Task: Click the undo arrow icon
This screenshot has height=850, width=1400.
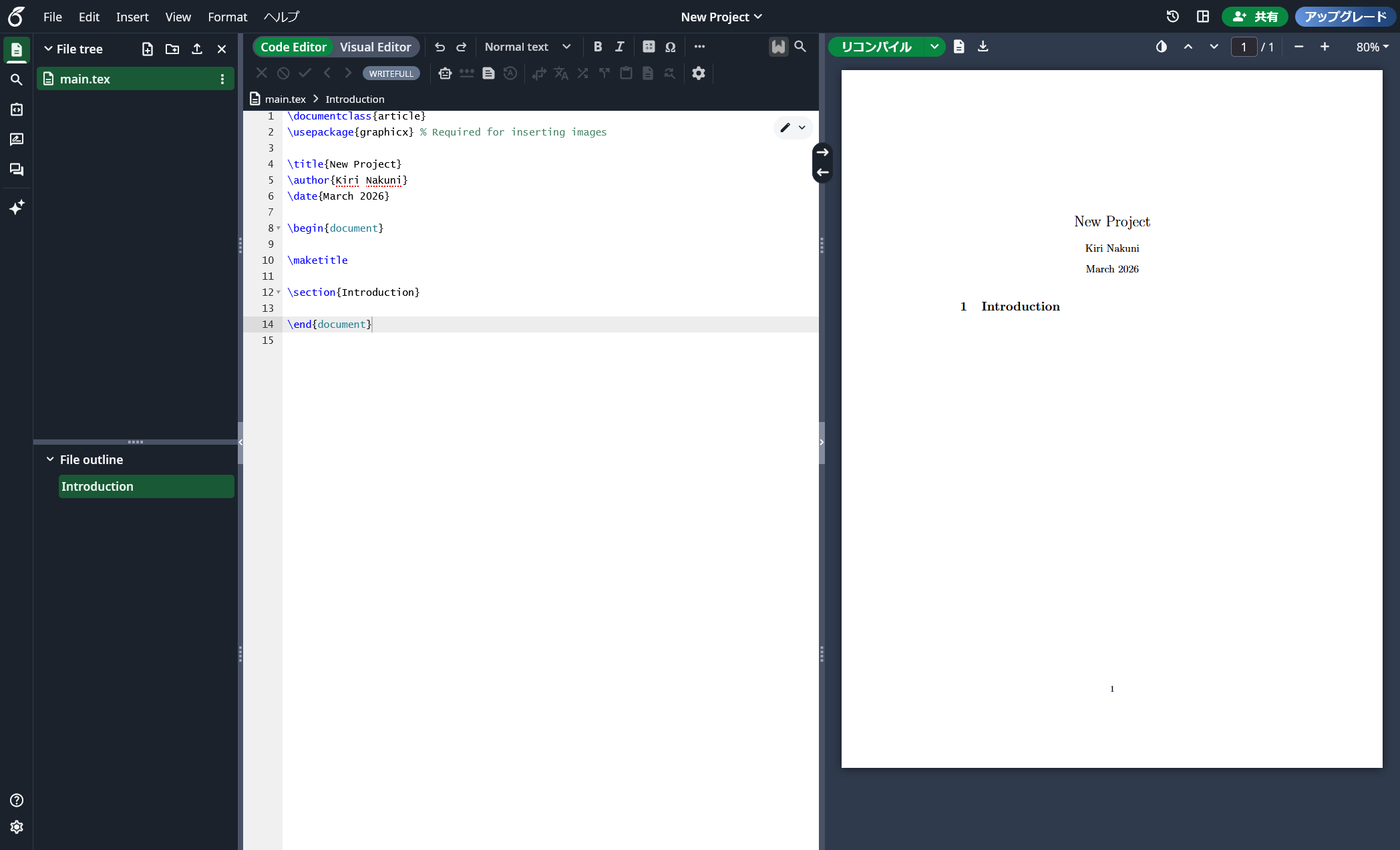Action: (x=440, y=47)
